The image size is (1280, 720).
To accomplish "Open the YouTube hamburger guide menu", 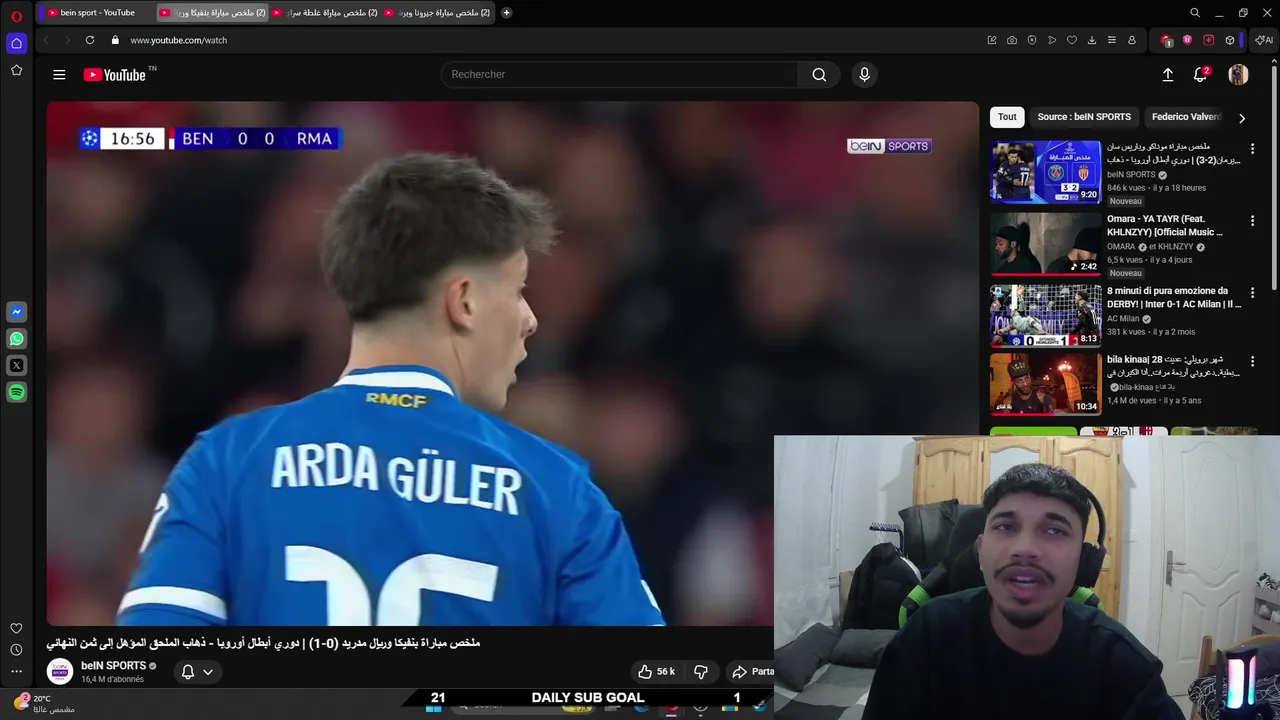I will pos(59,75).
